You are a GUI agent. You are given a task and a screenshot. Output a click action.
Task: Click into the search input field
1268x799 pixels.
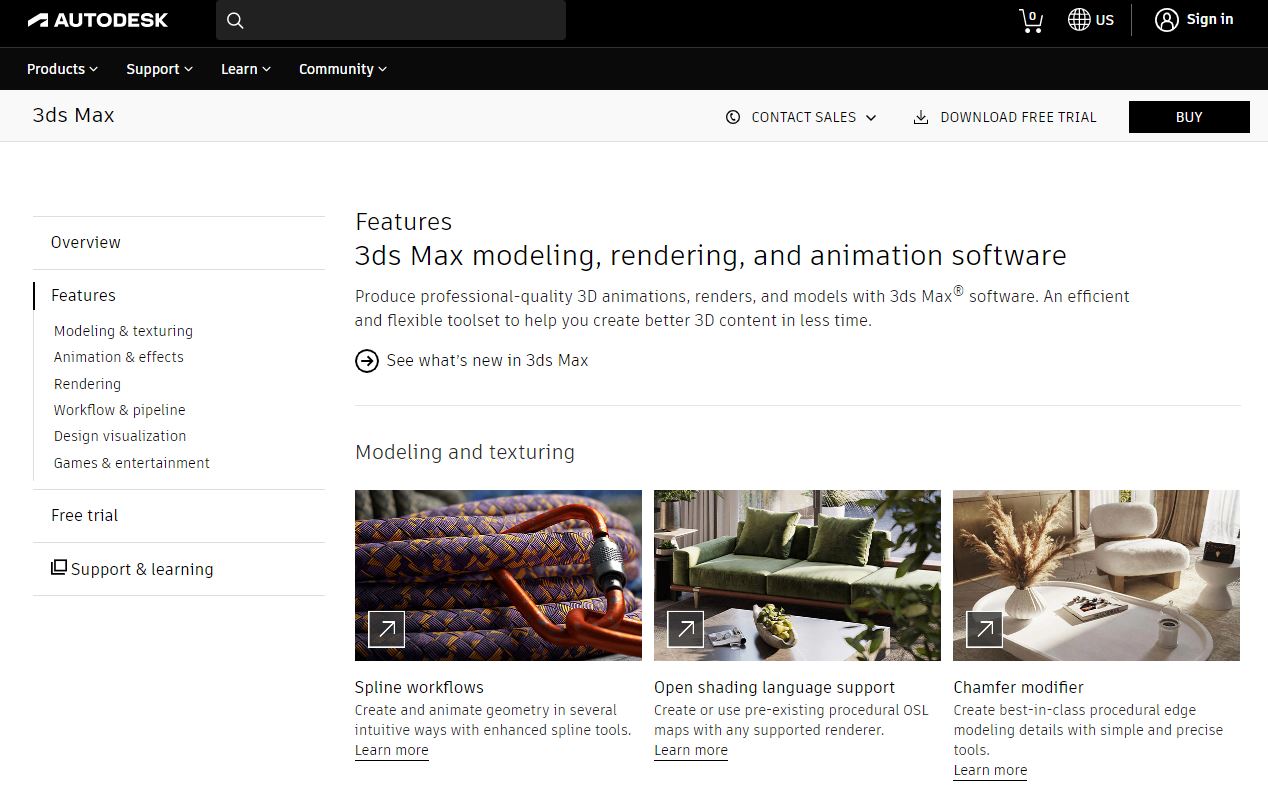pos(391,20)
